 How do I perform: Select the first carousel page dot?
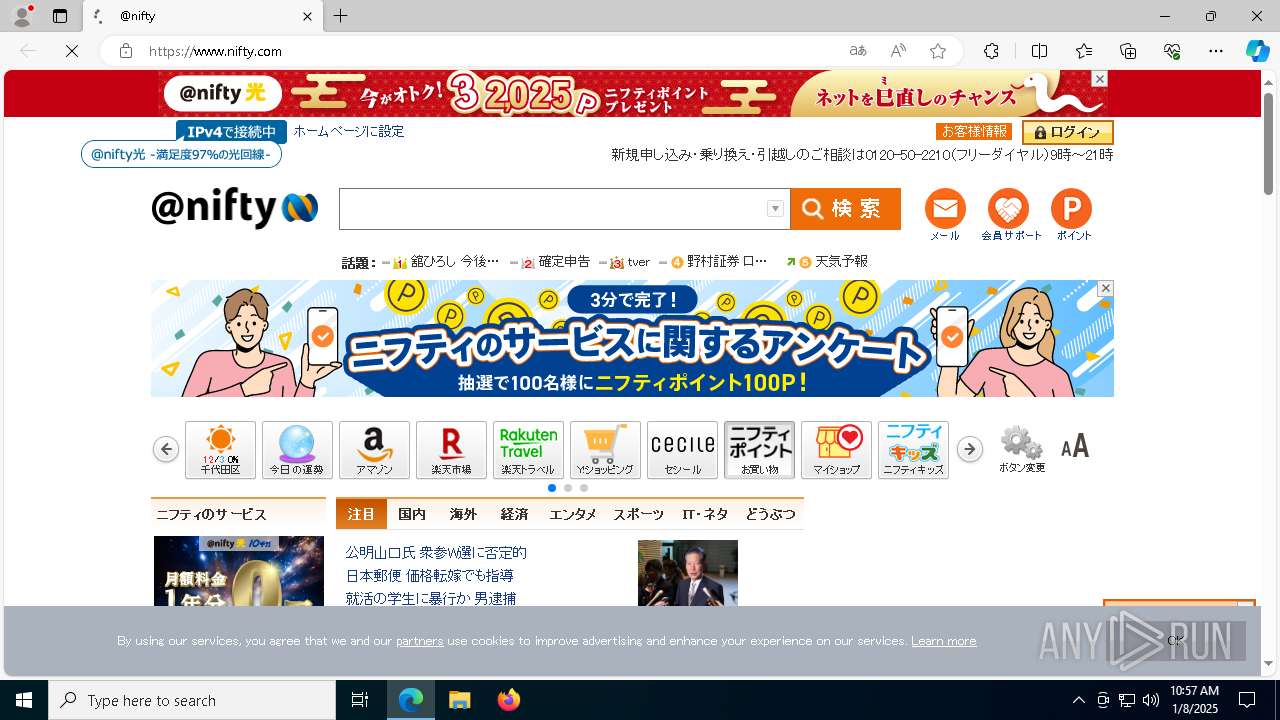point(552,488)
